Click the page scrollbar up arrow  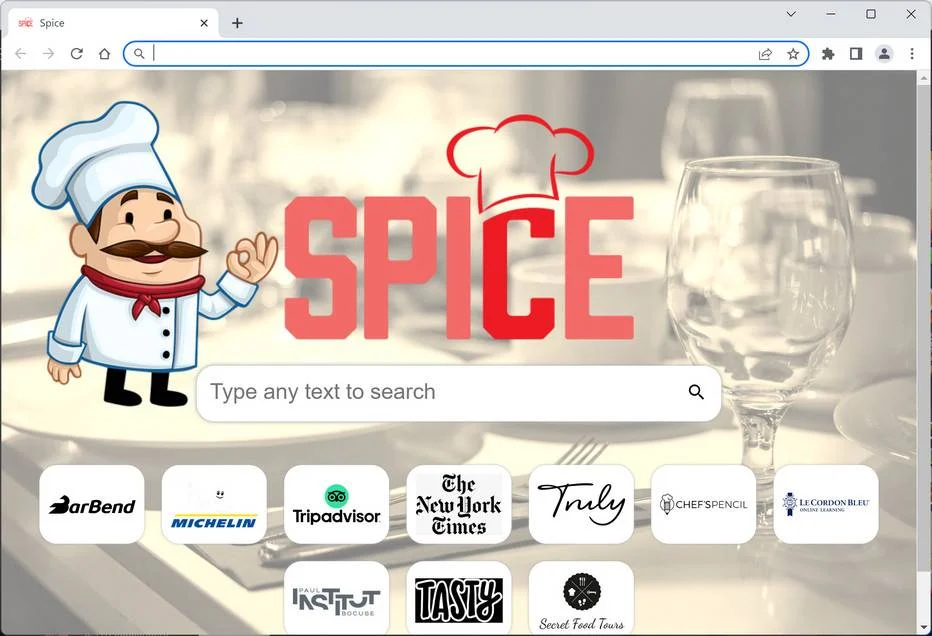(x=924, y=78)
